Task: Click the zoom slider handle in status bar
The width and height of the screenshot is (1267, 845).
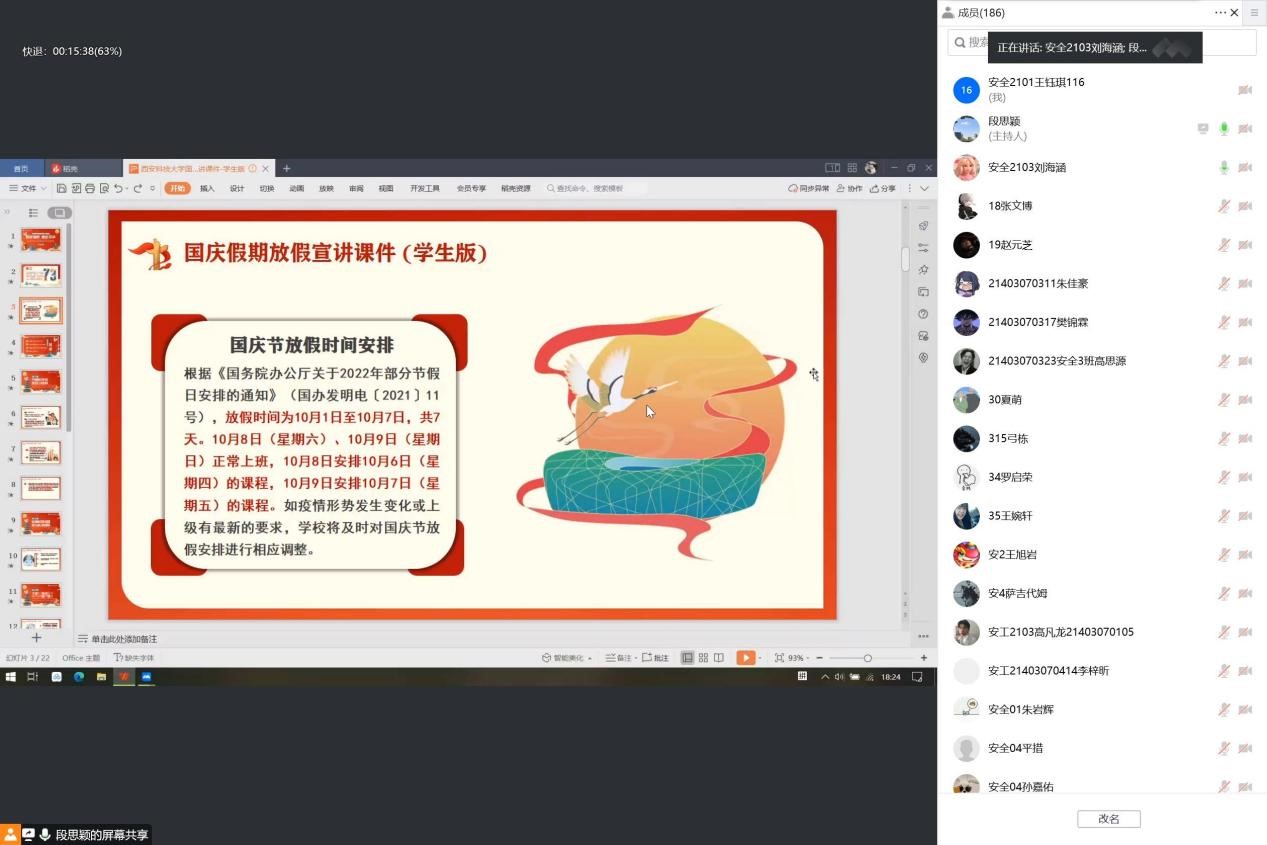Action: point(867,658)
